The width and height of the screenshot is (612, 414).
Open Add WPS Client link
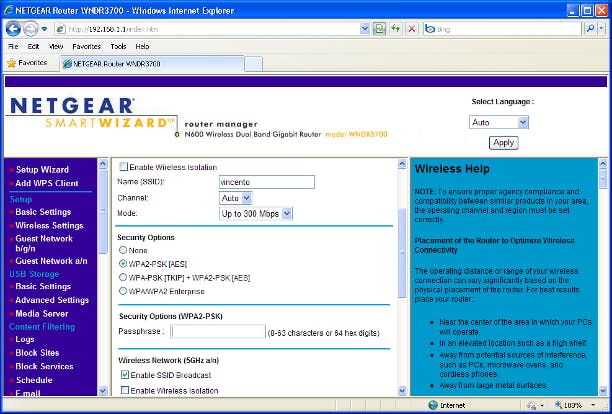[x=47, y=183]
